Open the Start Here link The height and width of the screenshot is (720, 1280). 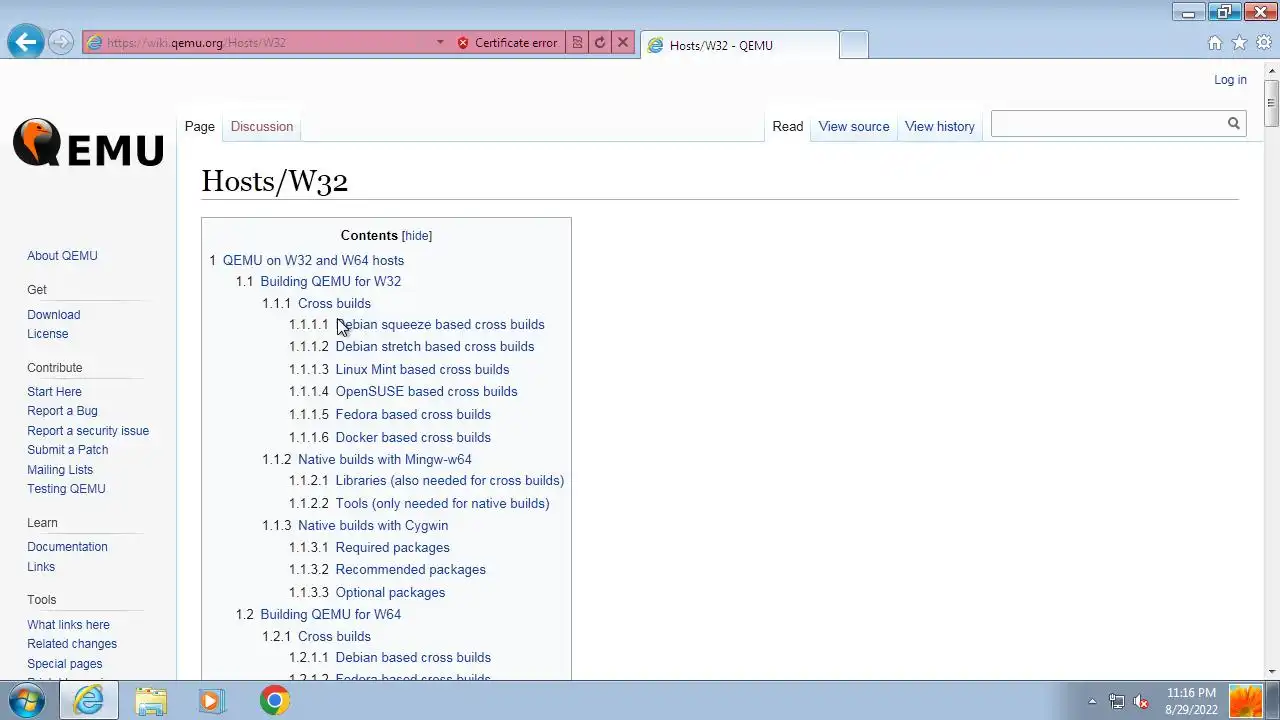click(55, 392)
